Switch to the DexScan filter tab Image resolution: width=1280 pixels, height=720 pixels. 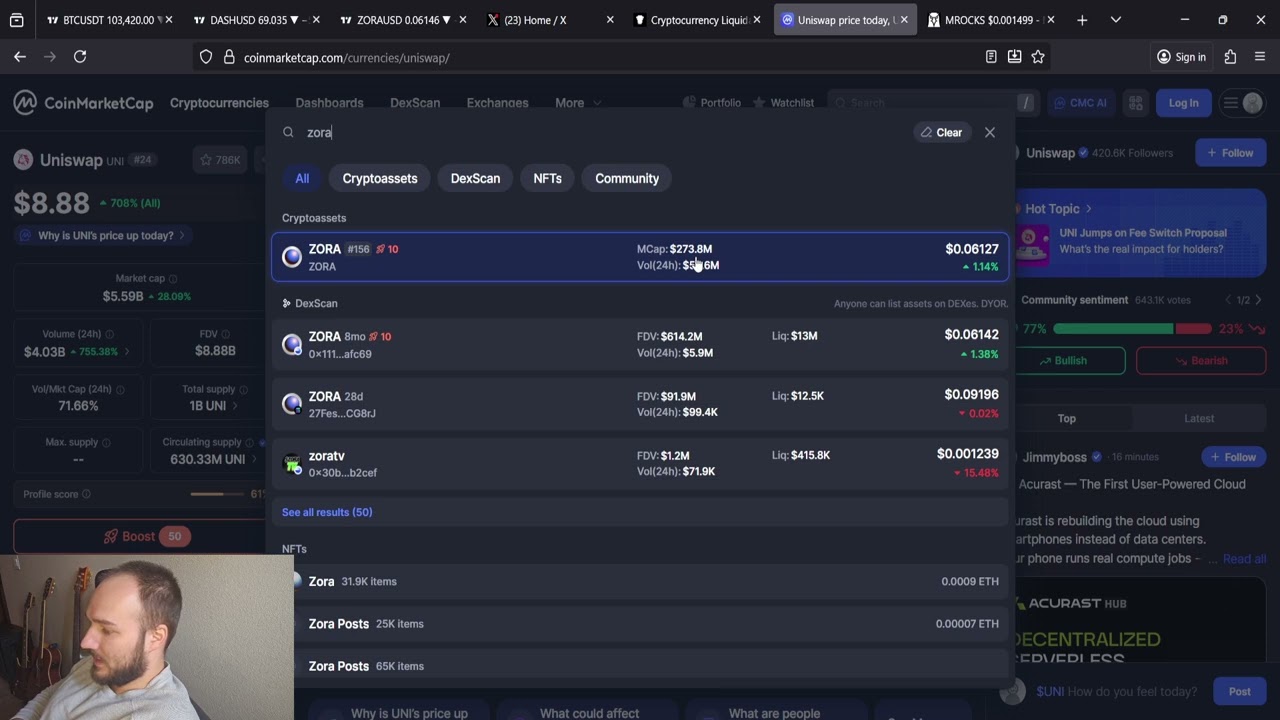[475, 178]
